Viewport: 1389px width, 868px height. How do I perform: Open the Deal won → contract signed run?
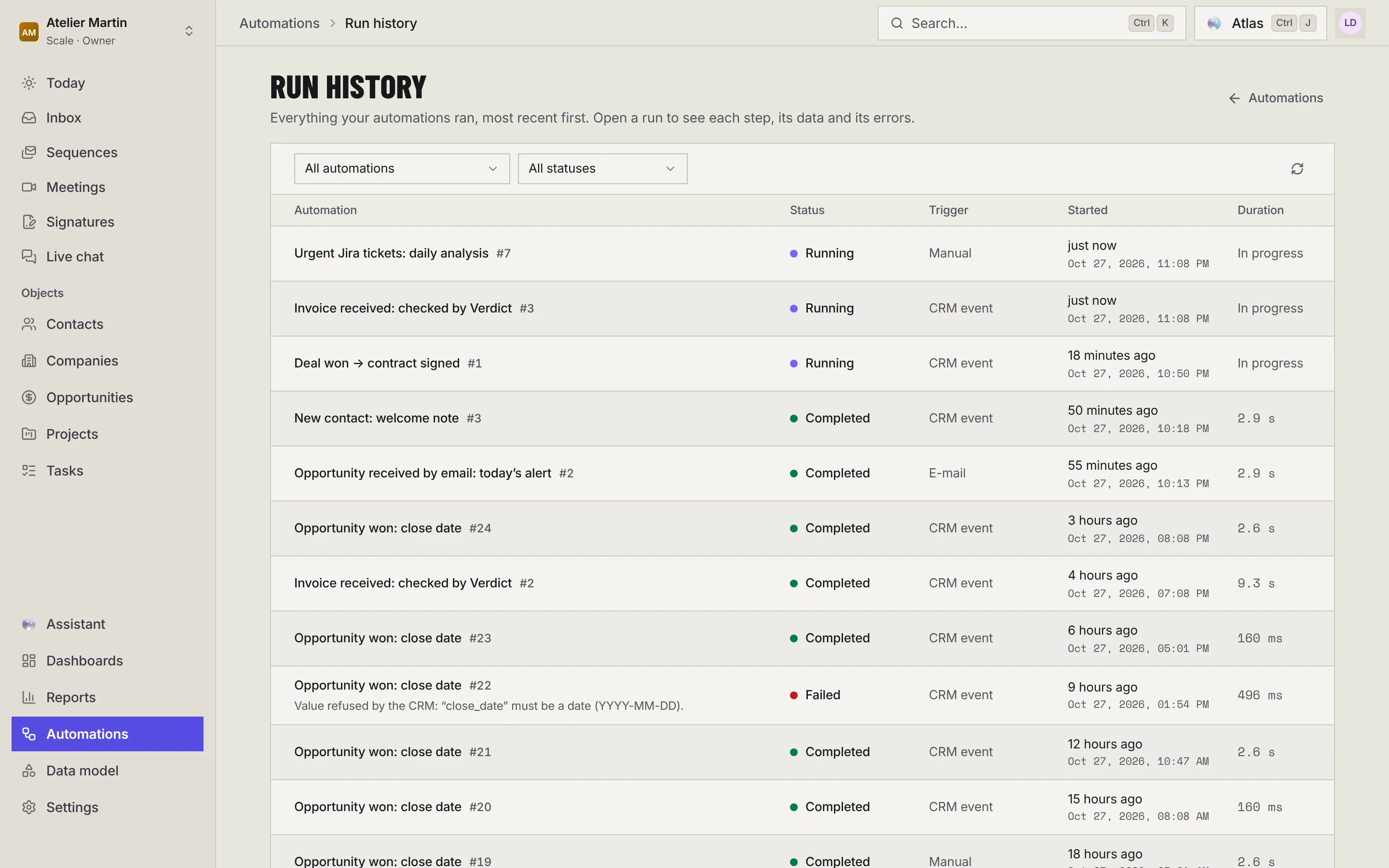[x=802, y=364]
